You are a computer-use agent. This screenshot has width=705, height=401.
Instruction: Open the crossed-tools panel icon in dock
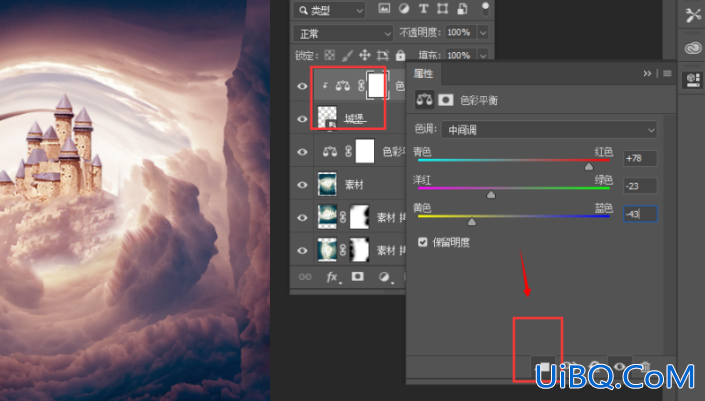point(693,15)
